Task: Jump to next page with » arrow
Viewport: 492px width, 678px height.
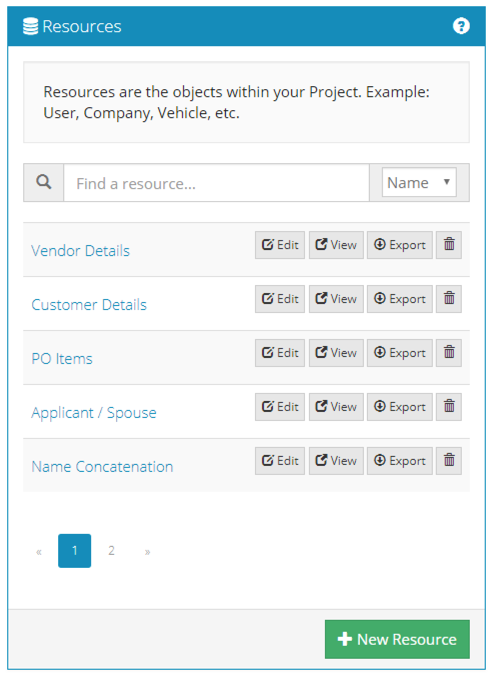Action: tap(147, 551)
